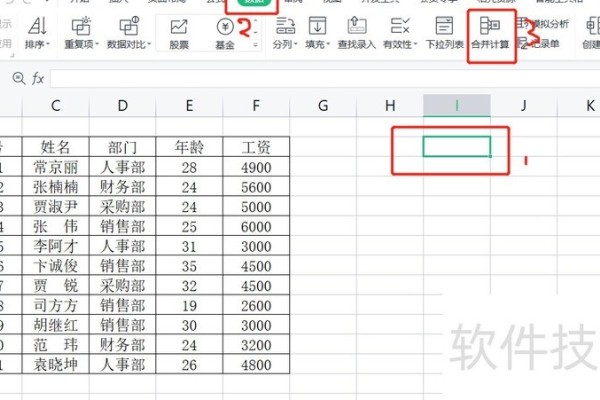Click salary cell 4900

click(256, 167)
